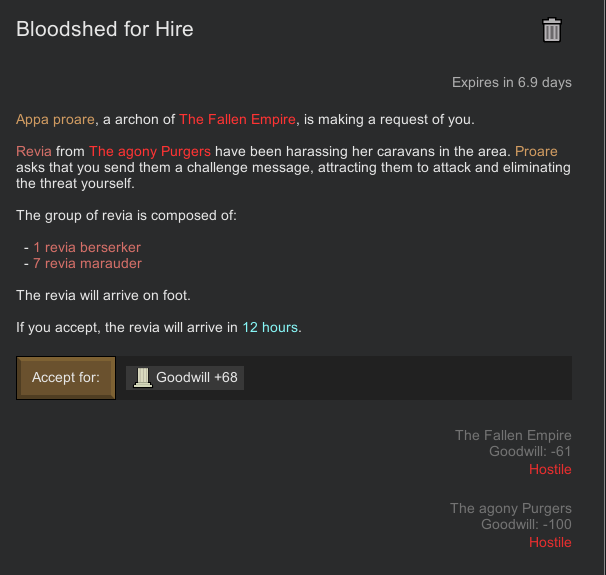Click the Fallen Empire Hostile status
The height and width of the screenshot is (575, 606).
pyautogui.click(x=550, y=470)
